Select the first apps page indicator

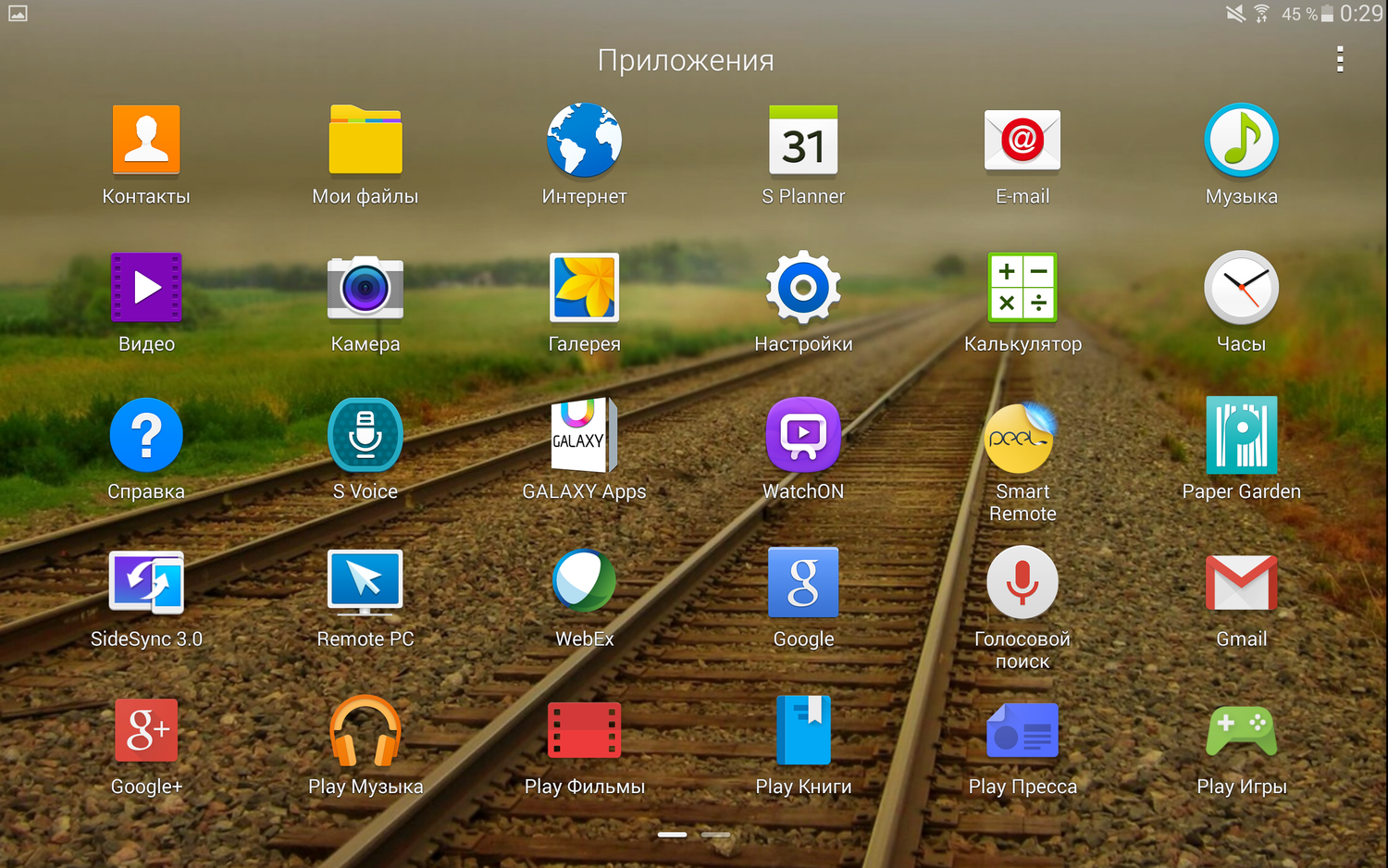coord(672,835)
